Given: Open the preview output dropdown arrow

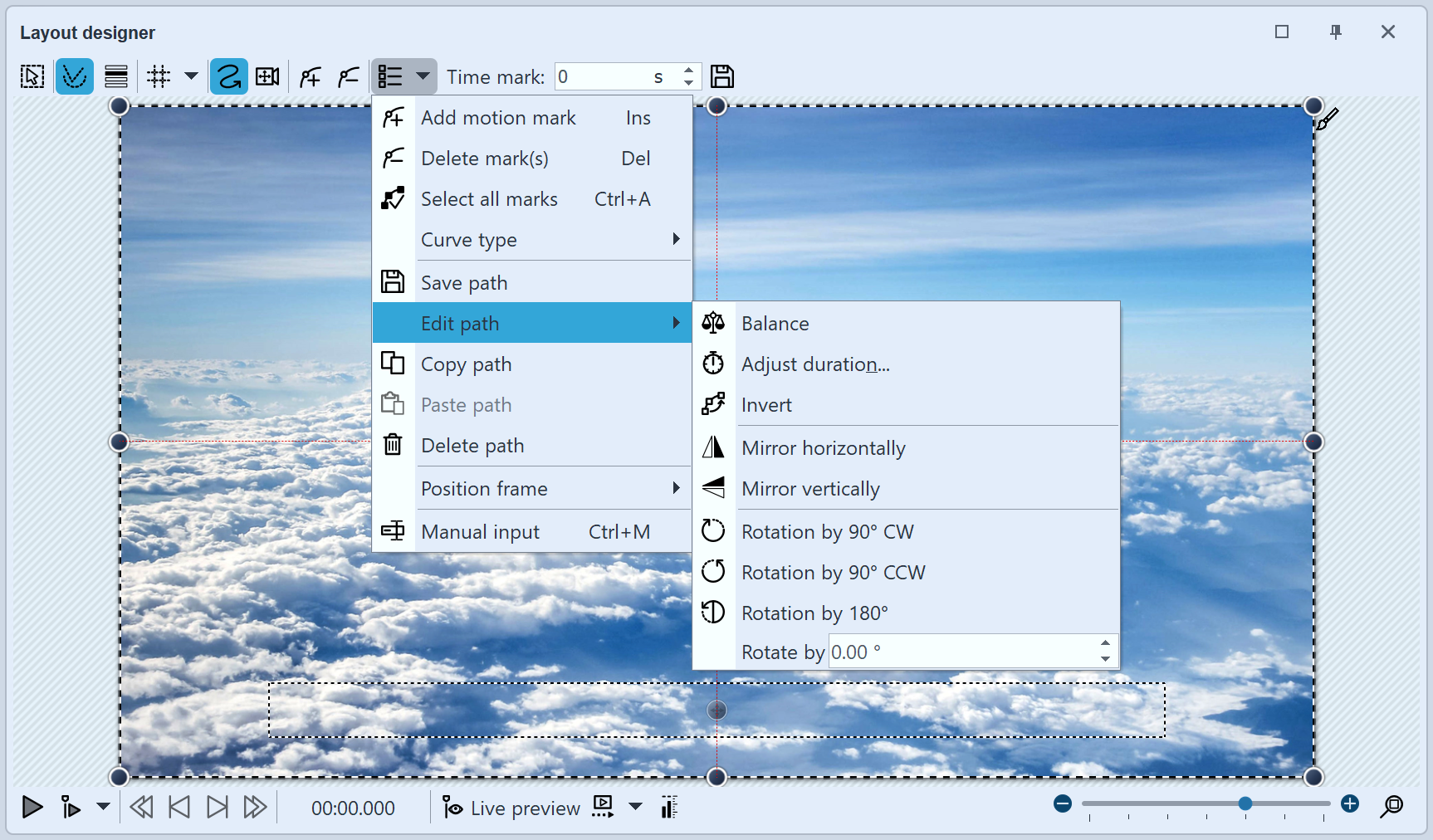Looking at the screenshot, I should click(635, 808).
